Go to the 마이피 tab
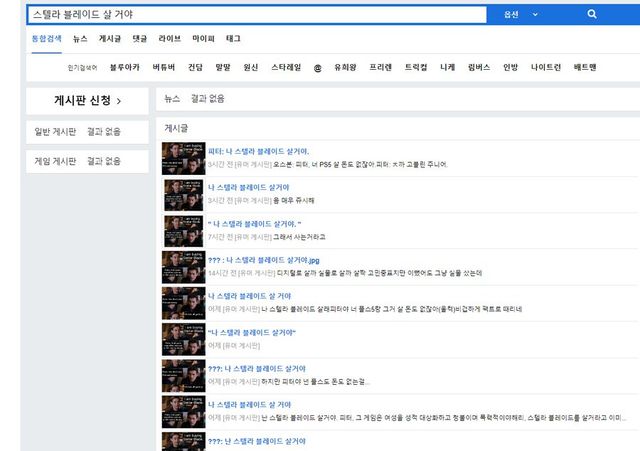This screenshot has height=451, width=640. point(203,38)
